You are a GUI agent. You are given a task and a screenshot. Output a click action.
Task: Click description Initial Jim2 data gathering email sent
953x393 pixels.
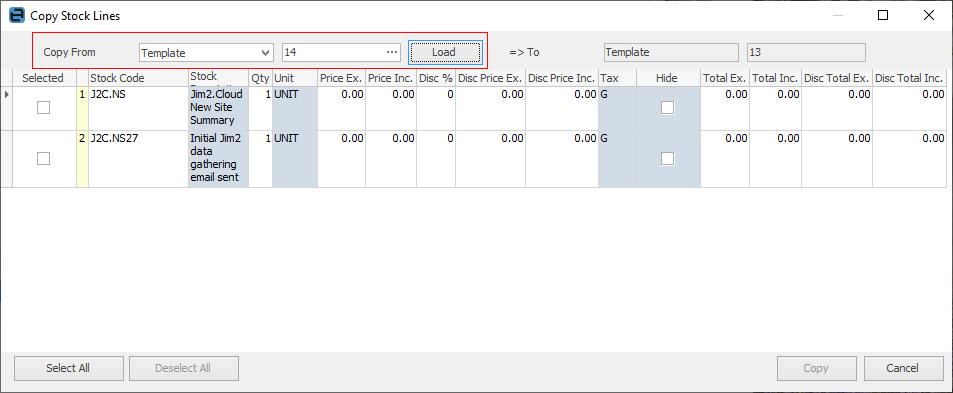click(x=219, y=159)
